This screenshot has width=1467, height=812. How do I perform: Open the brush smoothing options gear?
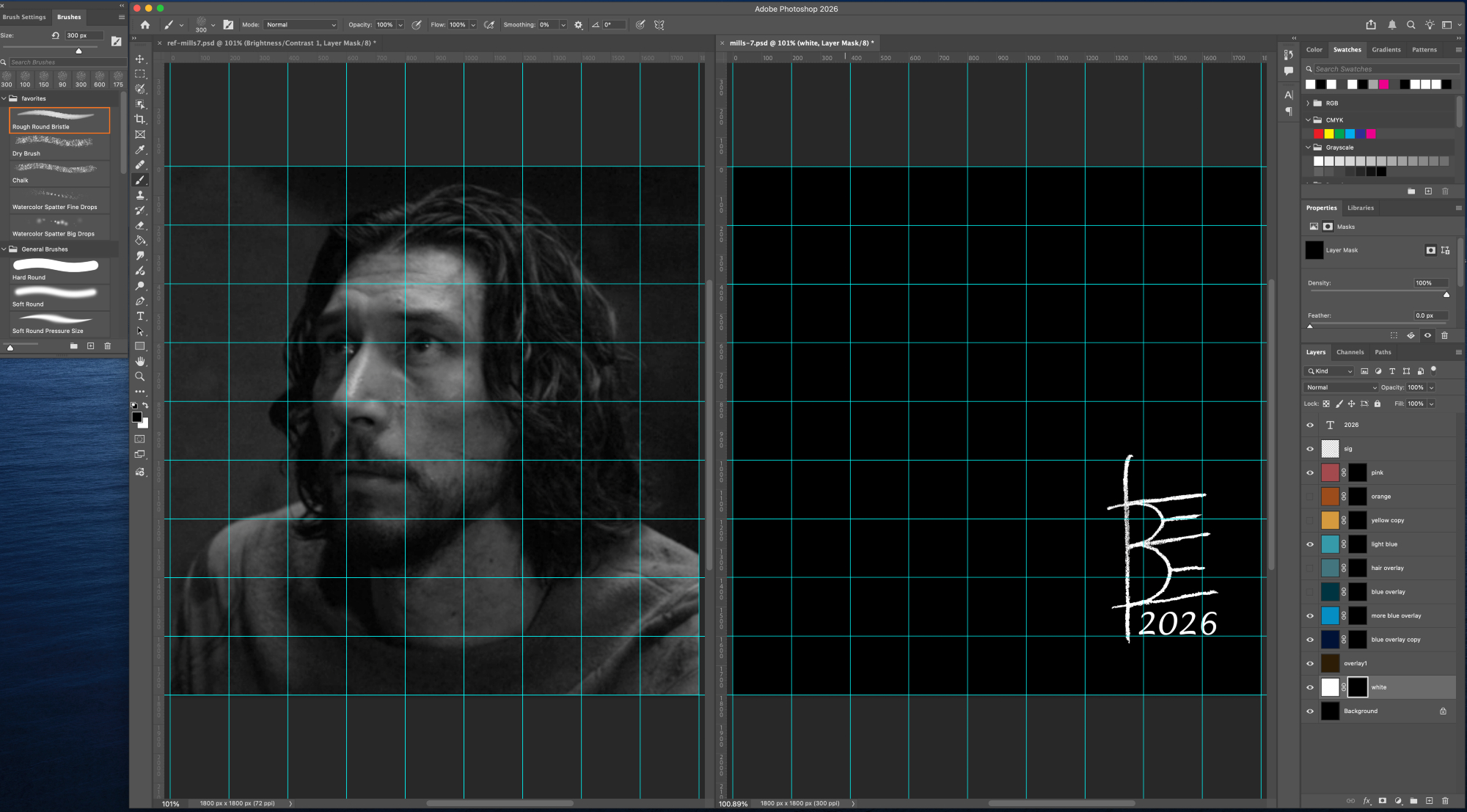pyautogui.click(x=578, y=25)
